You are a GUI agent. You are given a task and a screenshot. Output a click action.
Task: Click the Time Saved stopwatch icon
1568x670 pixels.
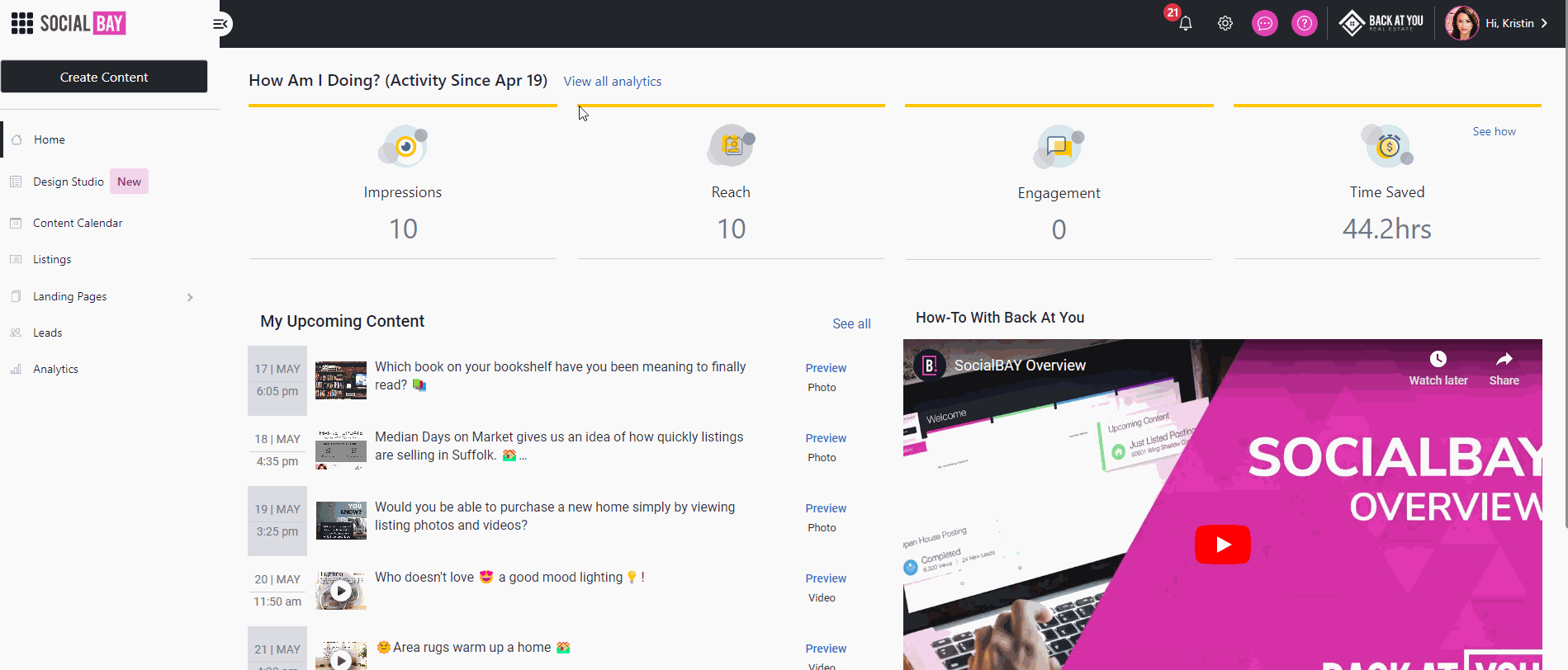pyautogui.click(x=1387, y=147)
